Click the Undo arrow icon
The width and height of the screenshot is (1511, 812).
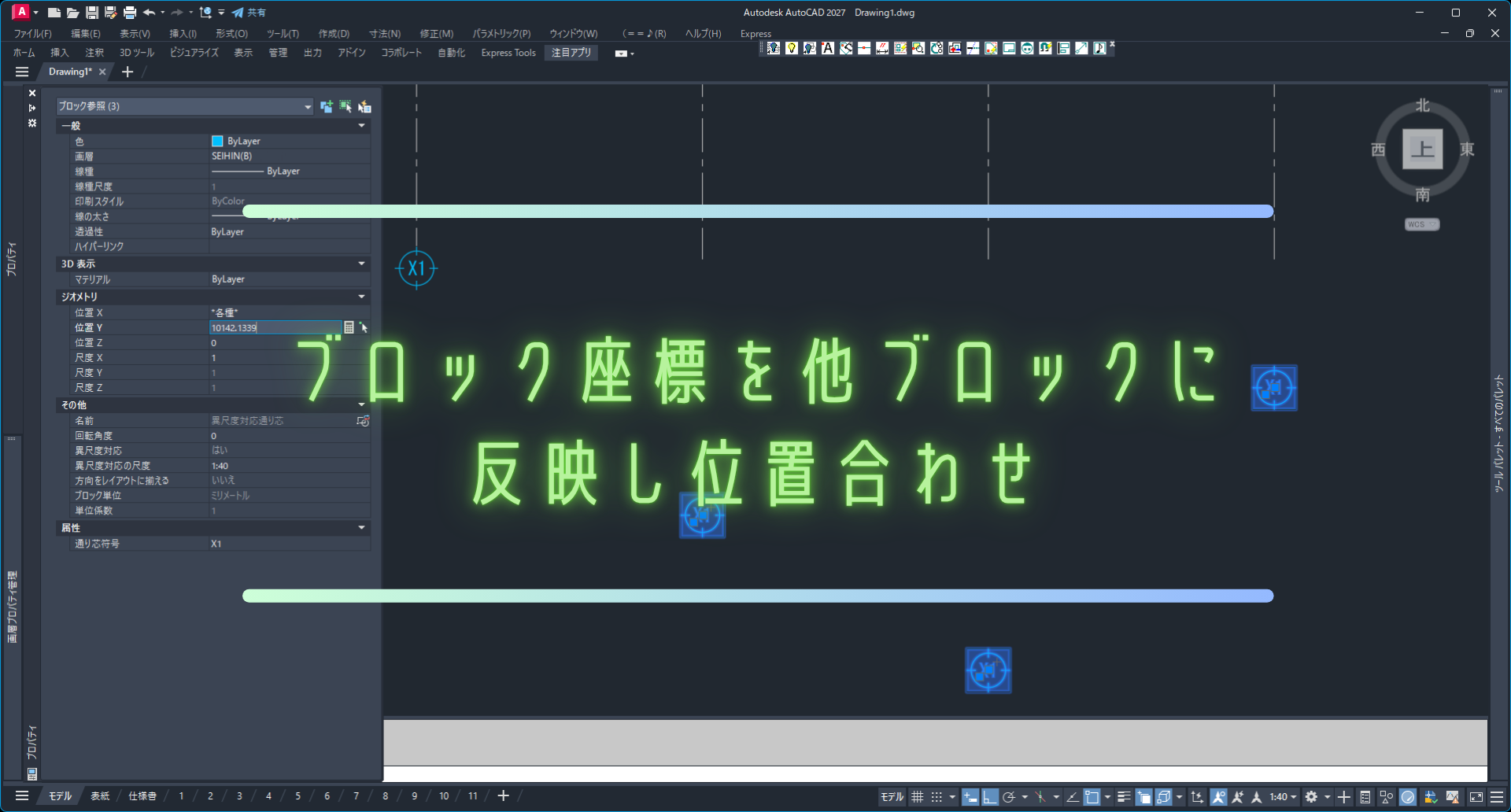[149, 13]
